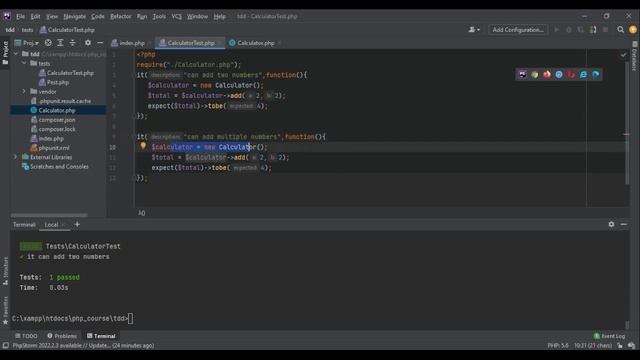Click line number 10 in editor gutter
This screenshot has height=360, width=640.
(112, 147)
